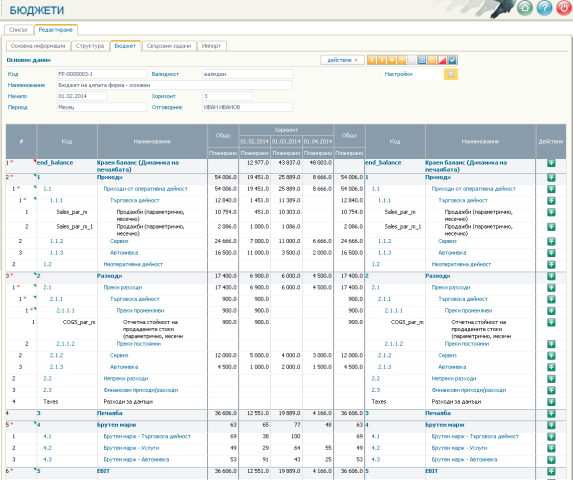
Task: Open the Действие dropdown button
Action: pyautogui.click(x=342, y=60)
